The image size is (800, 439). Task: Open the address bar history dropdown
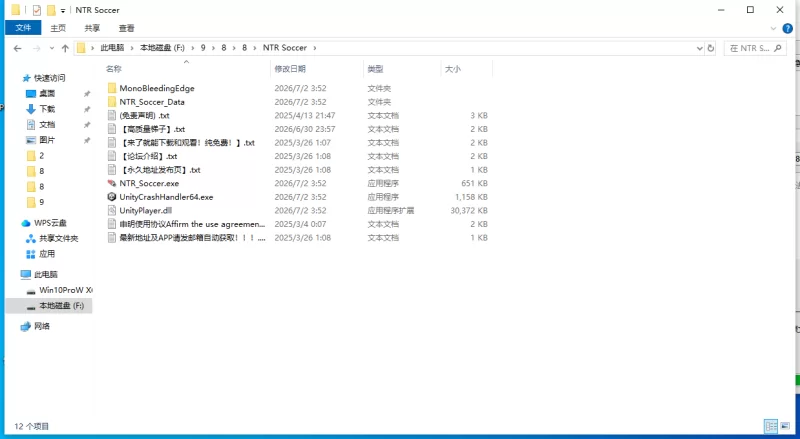[699, 48]
